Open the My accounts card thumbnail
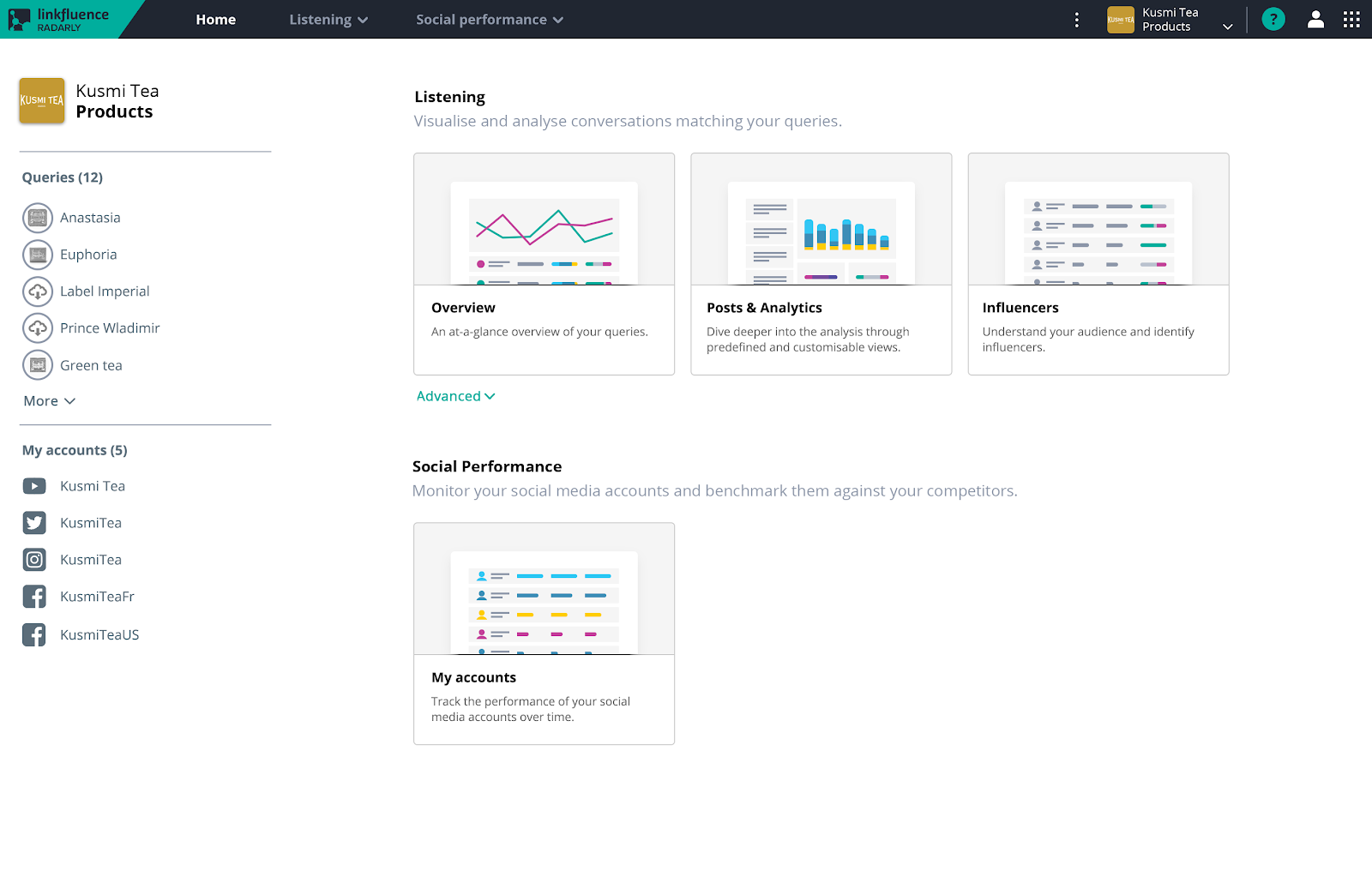This screenshot has height=877, width=1372. click(x=545, y=589)
